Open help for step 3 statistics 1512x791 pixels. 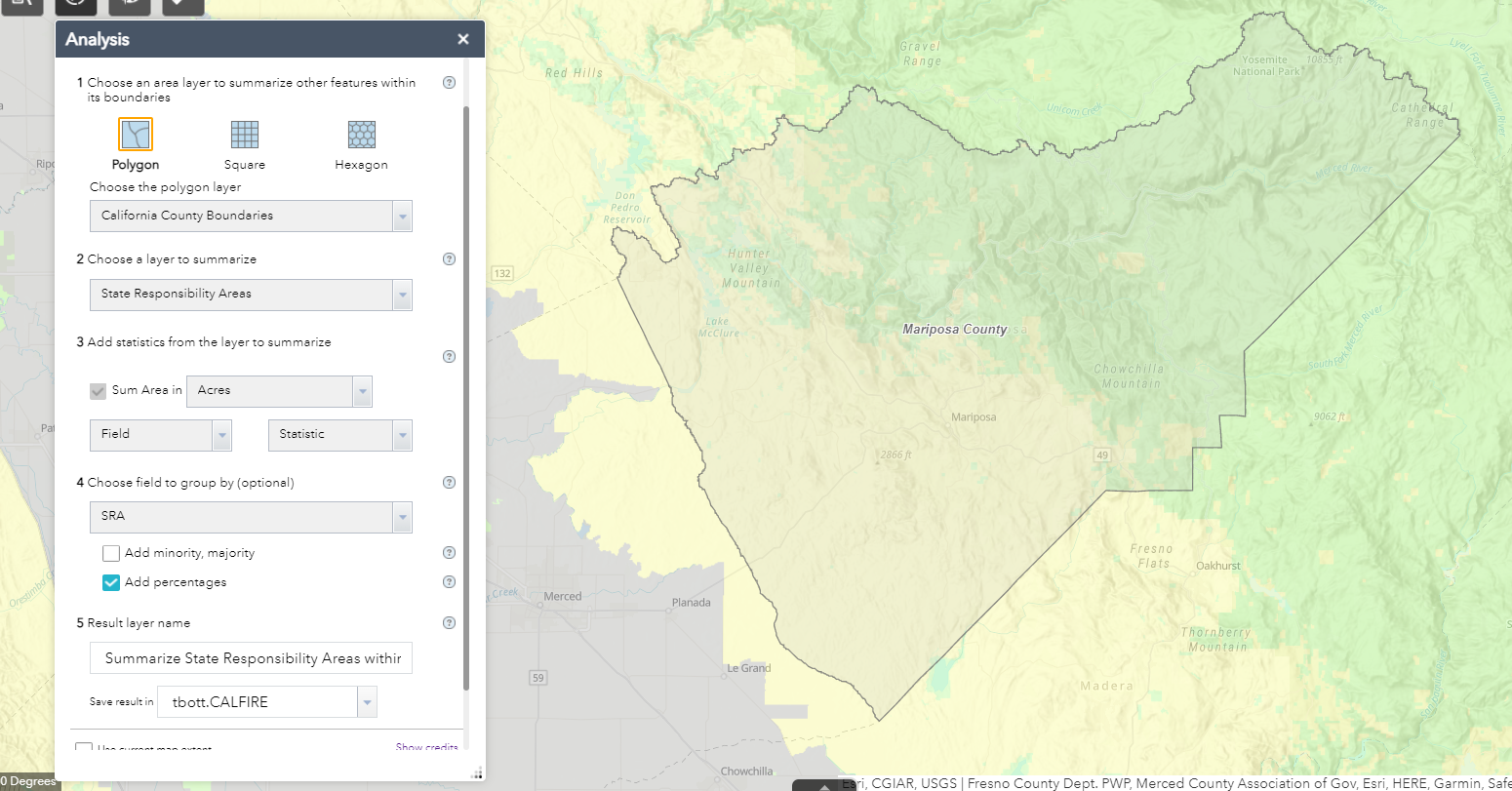point(449,356)
